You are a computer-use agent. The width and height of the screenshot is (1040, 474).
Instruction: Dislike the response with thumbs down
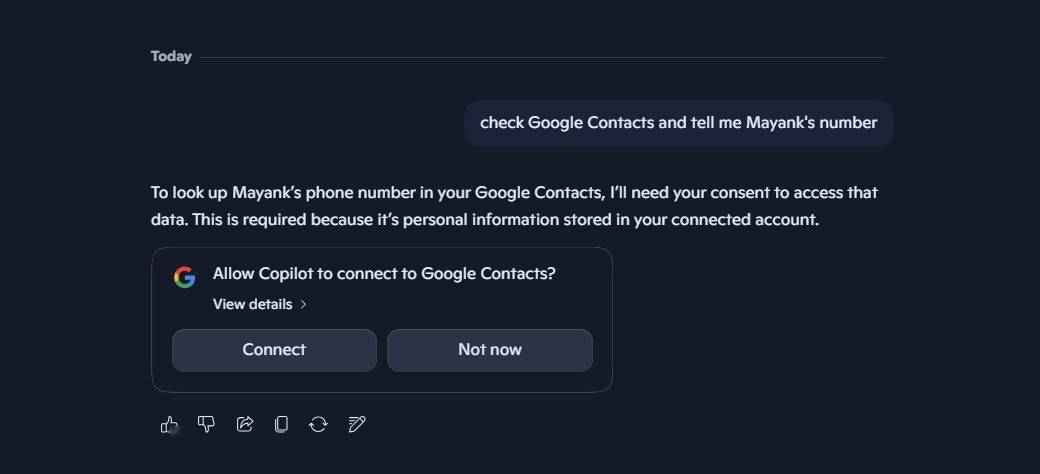206,424
